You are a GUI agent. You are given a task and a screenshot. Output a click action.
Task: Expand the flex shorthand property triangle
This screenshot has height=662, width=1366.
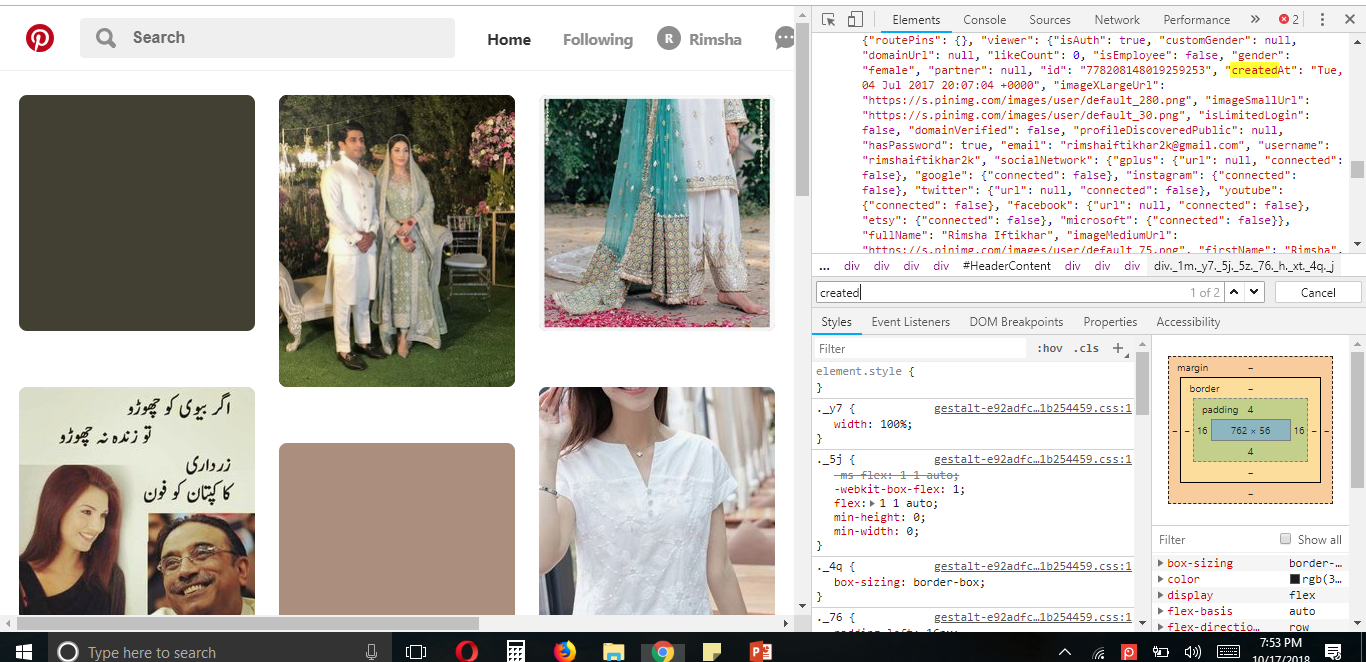pyautogui.click(x=871, y=503)
